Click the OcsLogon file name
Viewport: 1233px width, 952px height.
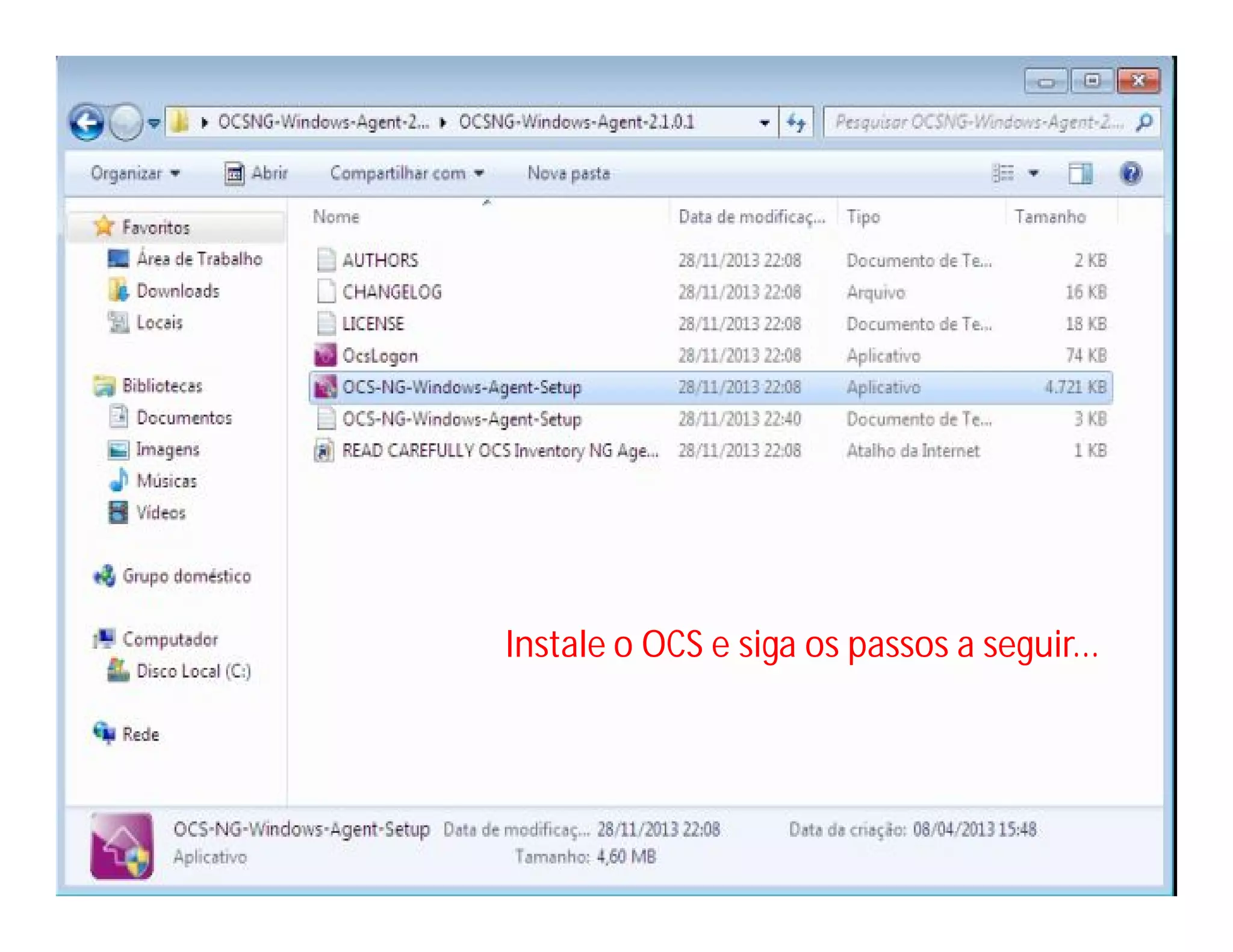click(380, 356)
